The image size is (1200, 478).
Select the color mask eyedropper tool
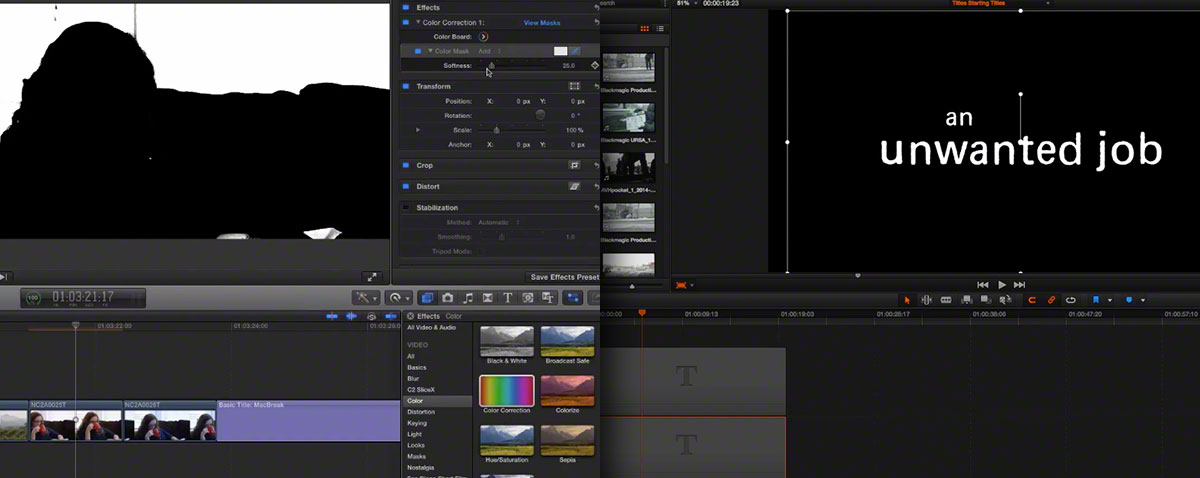pos(575,51)
